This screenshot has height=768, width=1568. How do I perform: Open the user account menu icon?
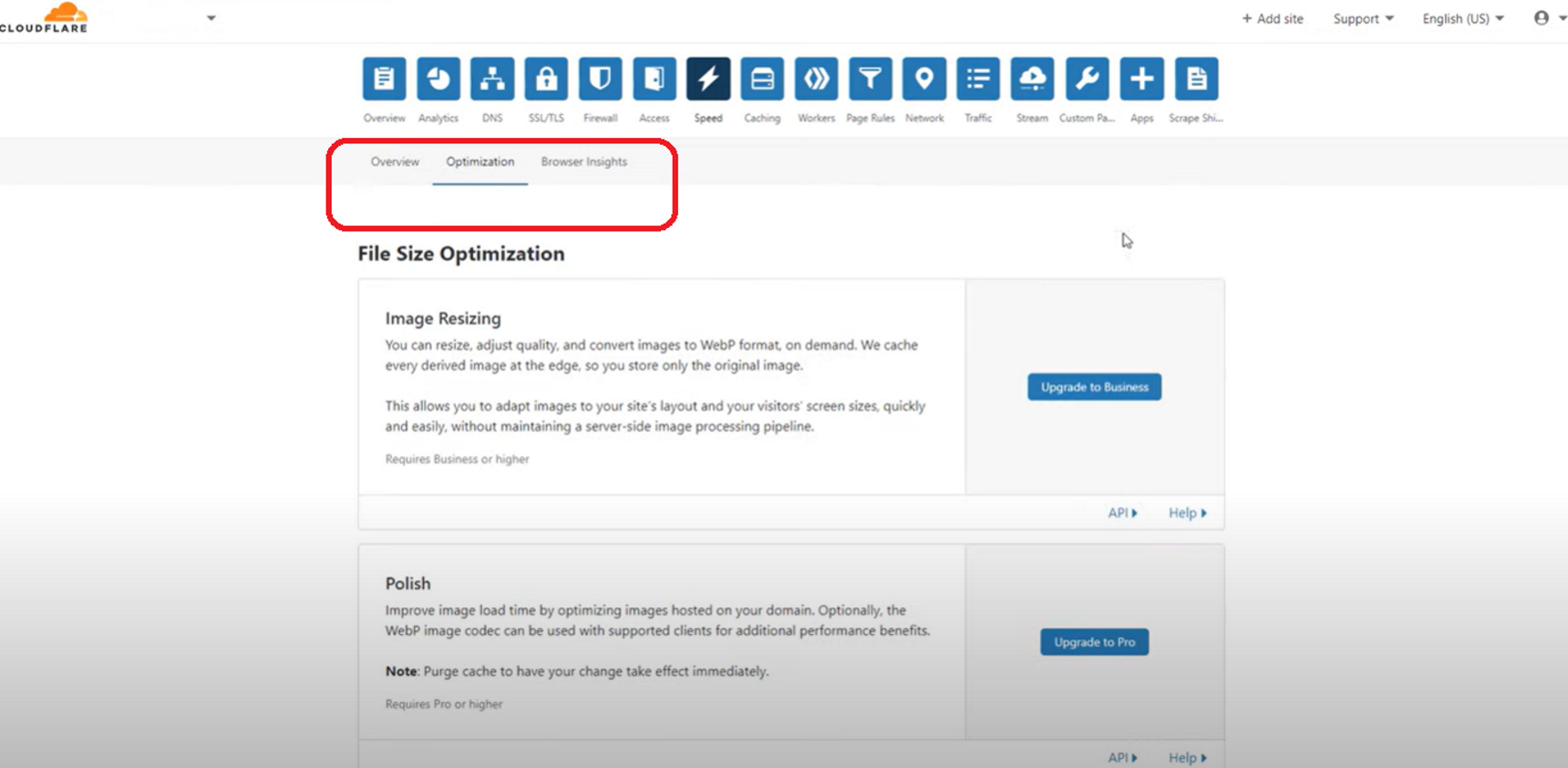(1542, 18)
